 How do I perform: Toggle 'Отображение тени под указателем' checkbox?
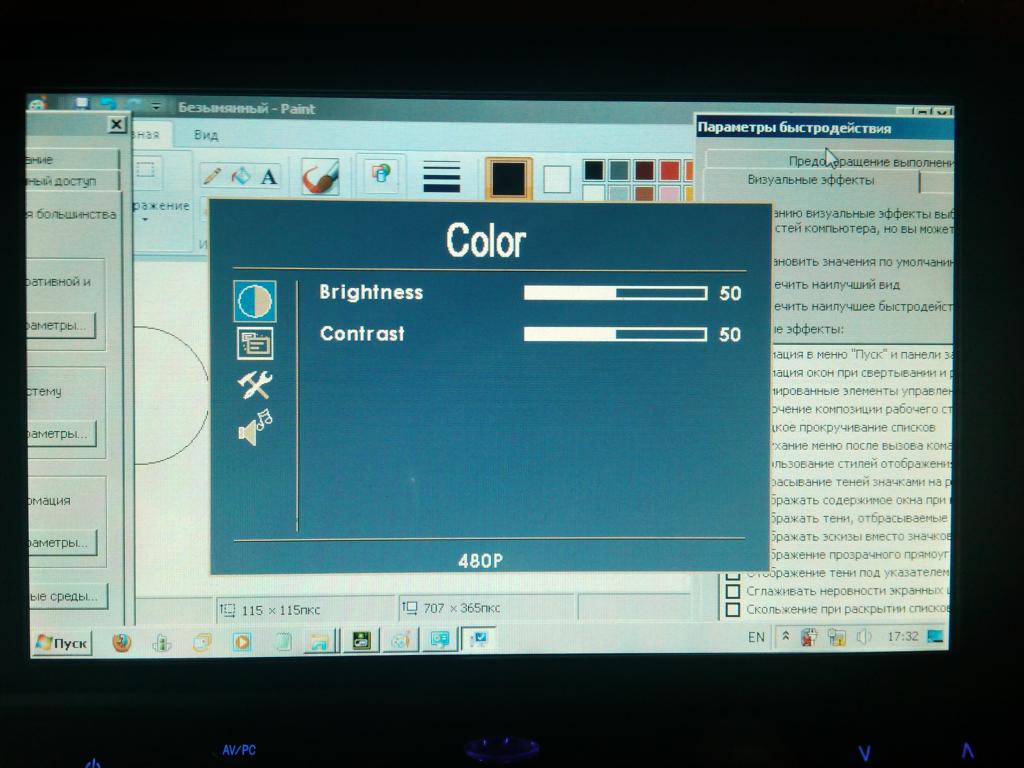point(733,574)
